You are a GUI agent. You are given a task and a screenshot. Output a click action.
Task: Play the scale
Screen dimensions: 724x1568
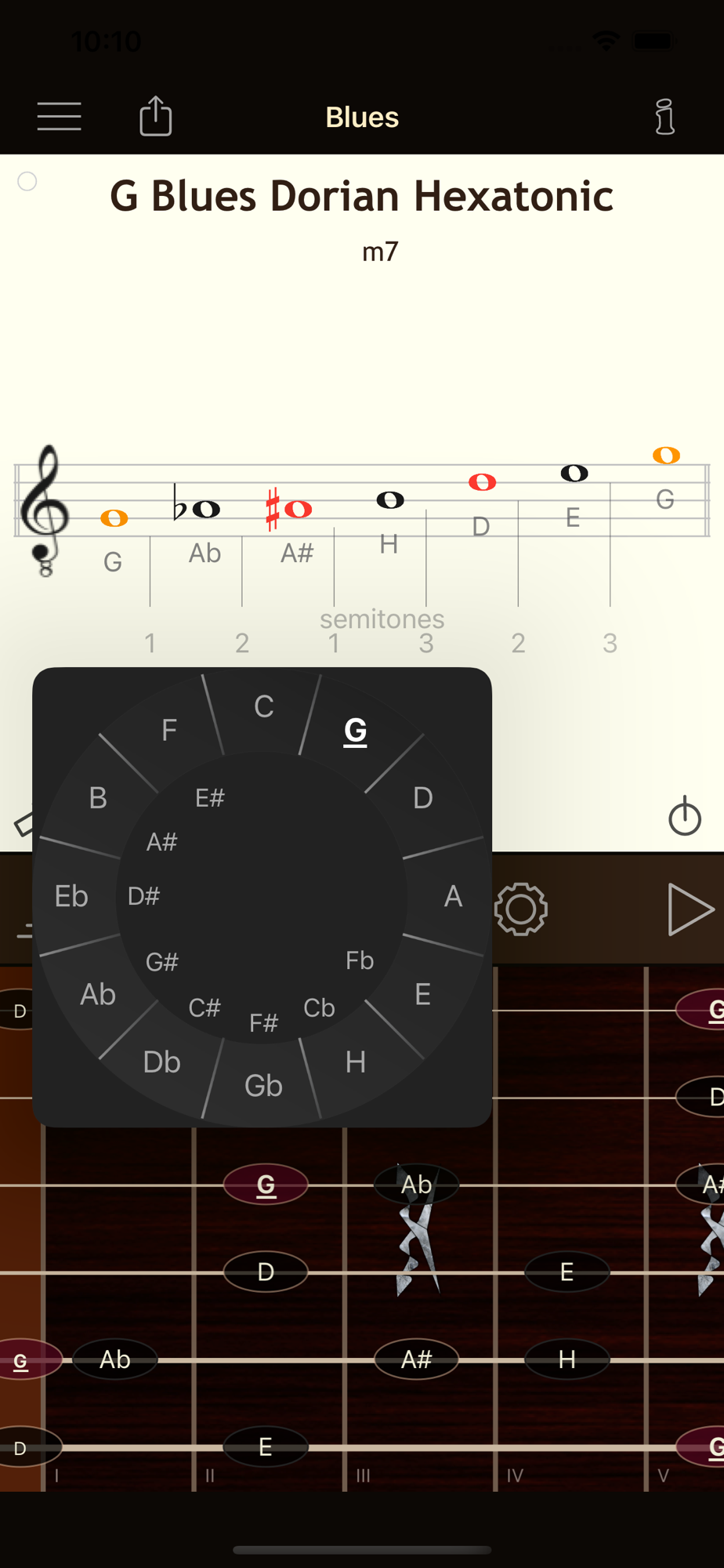690,909
